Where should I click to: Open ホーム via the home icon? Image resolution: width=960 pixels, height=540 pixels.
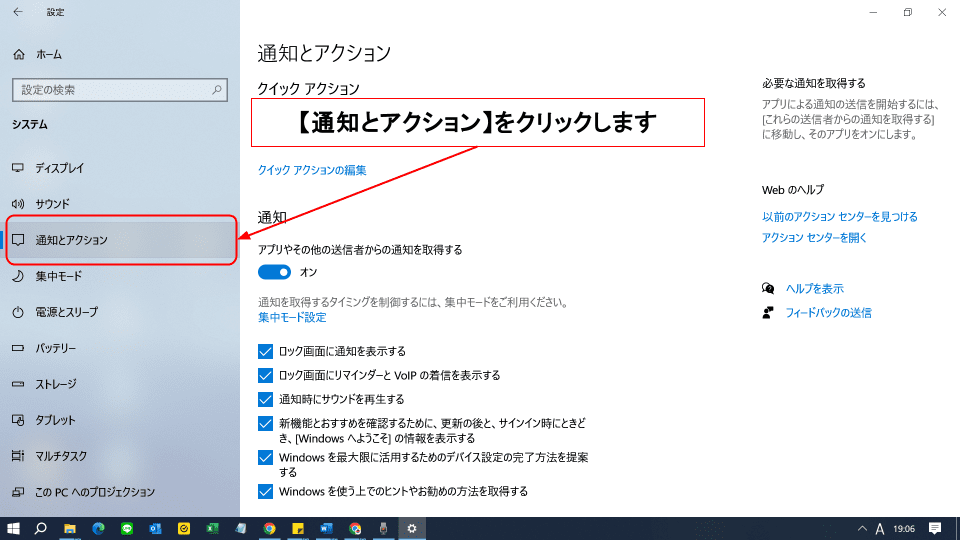point(18,54)
